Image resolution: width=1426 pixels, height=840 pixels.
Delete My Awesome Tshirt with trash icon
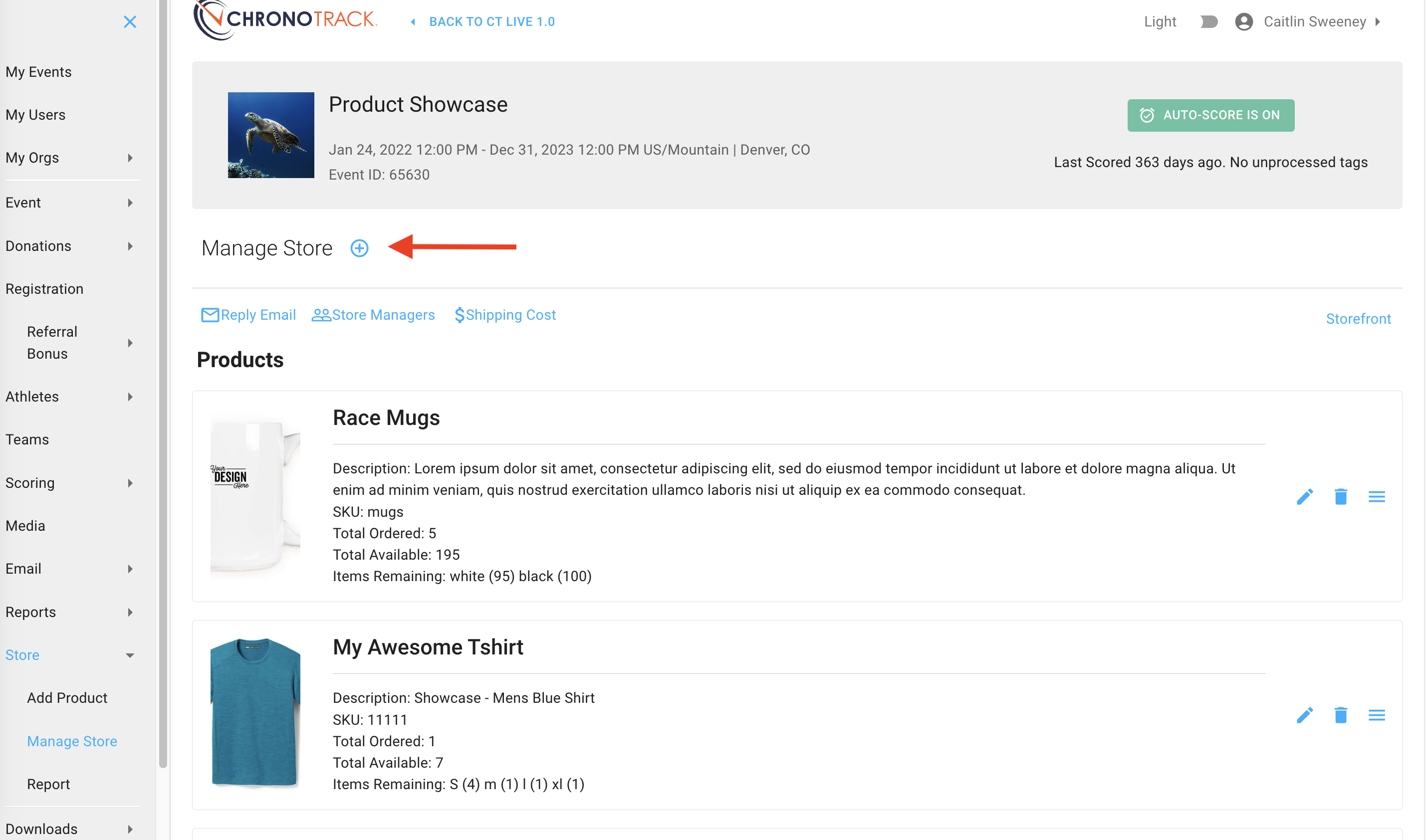pyautogui.click(x=1341, y=715)
